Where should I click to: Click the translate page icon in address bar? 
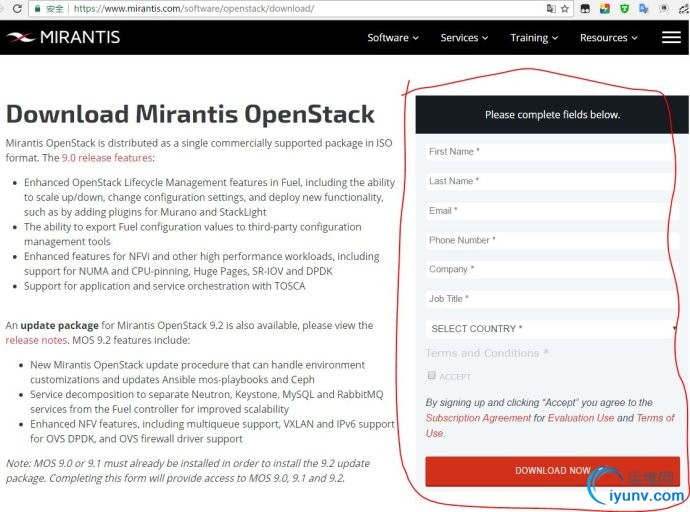pyautogui.click(x=551, y=8)
